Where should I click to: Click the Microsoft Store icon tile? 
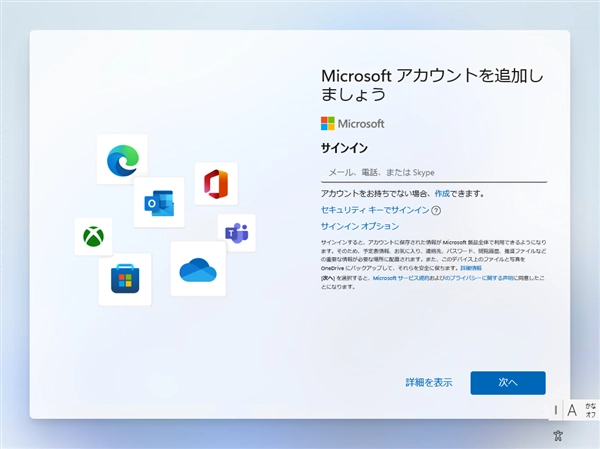point(125,279)
